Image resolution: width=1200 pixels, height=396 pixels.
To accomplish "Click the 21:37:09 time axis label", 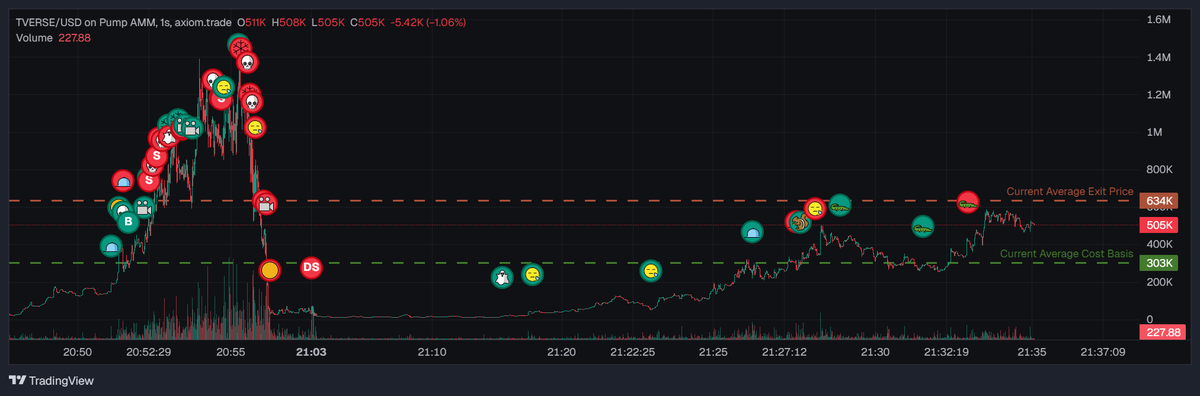I will pyautogui.click(x=1103, y=352).
